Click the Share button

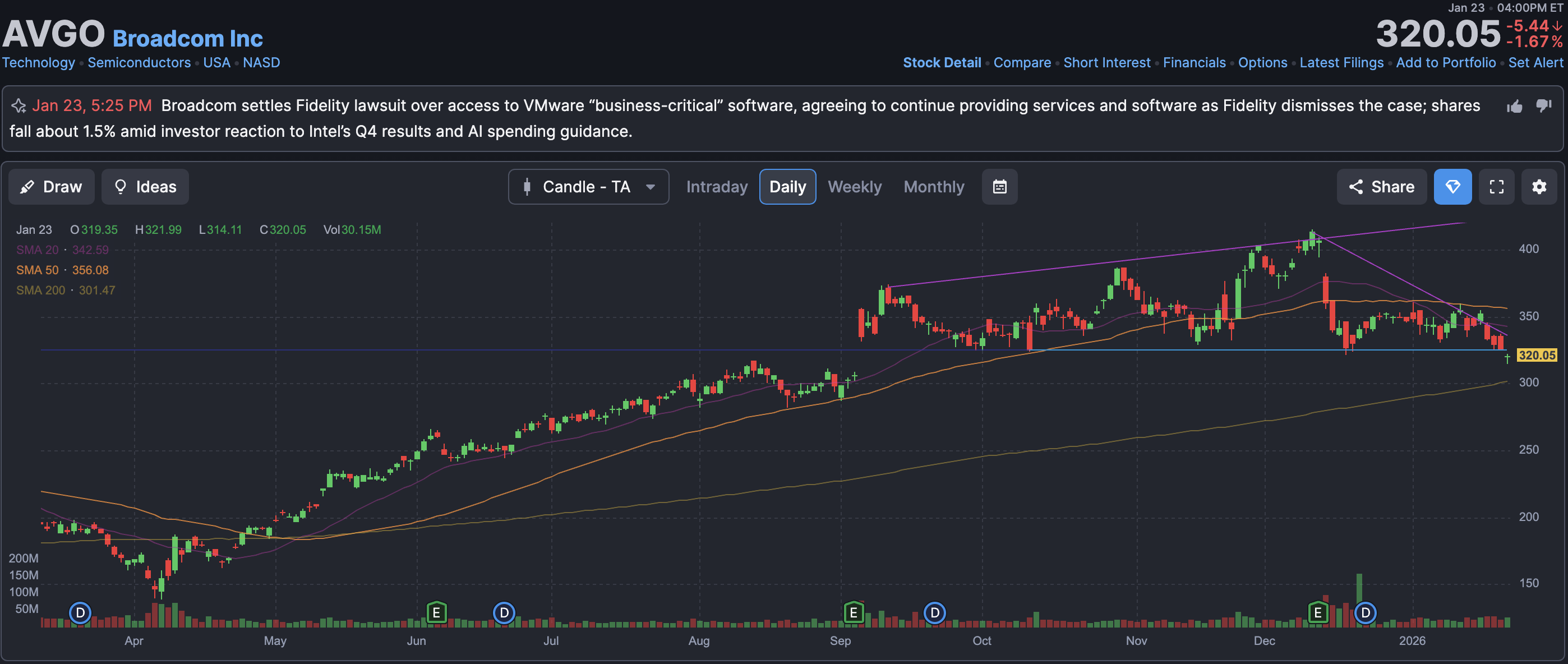point(1381,187)
